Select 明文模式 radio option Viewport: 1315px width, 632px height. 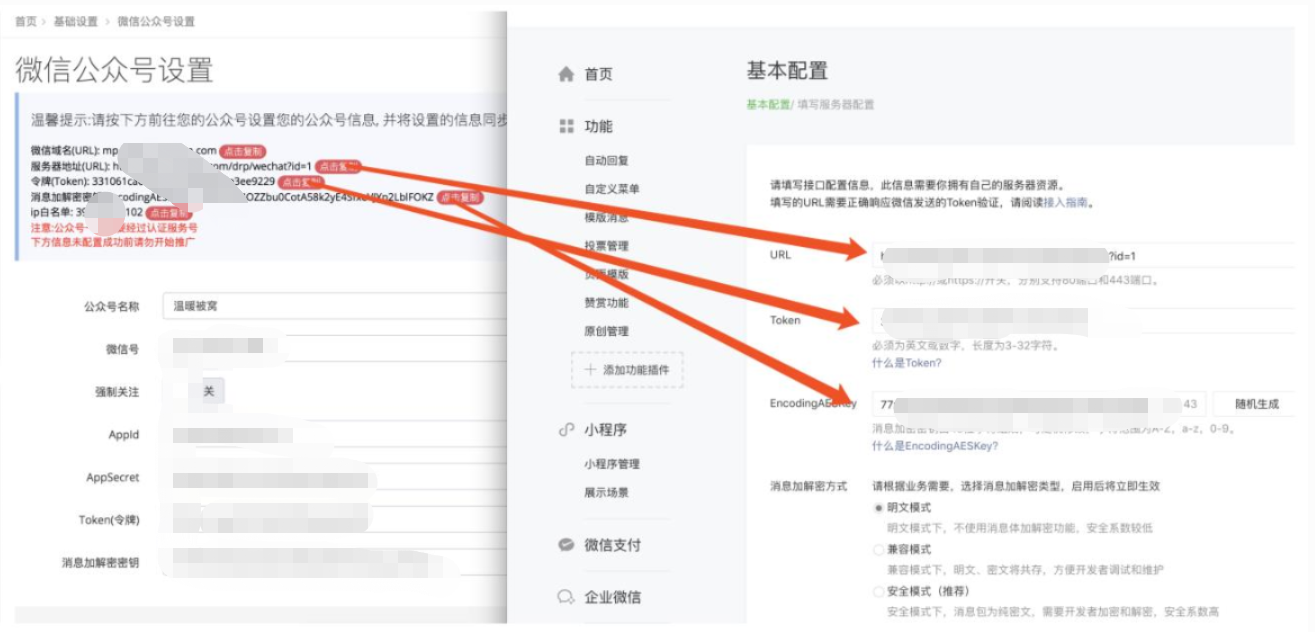[x=879, y=507]
